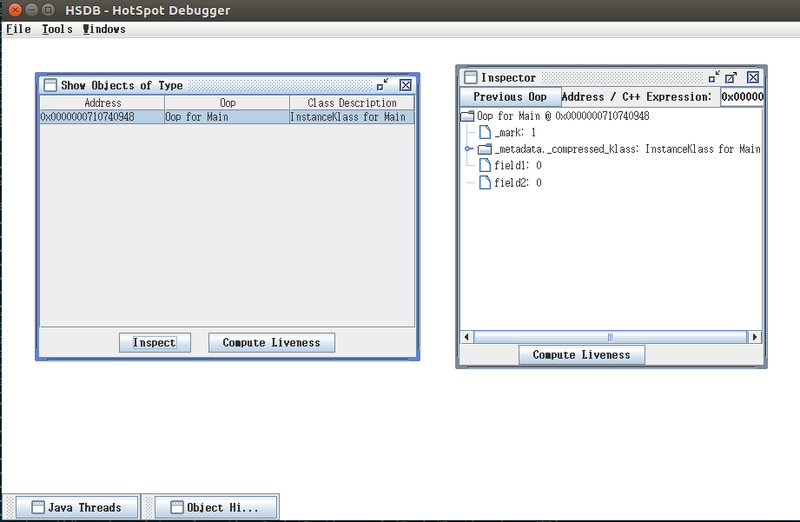Select the field1: 0 tree entry

(x=518, y=165)
